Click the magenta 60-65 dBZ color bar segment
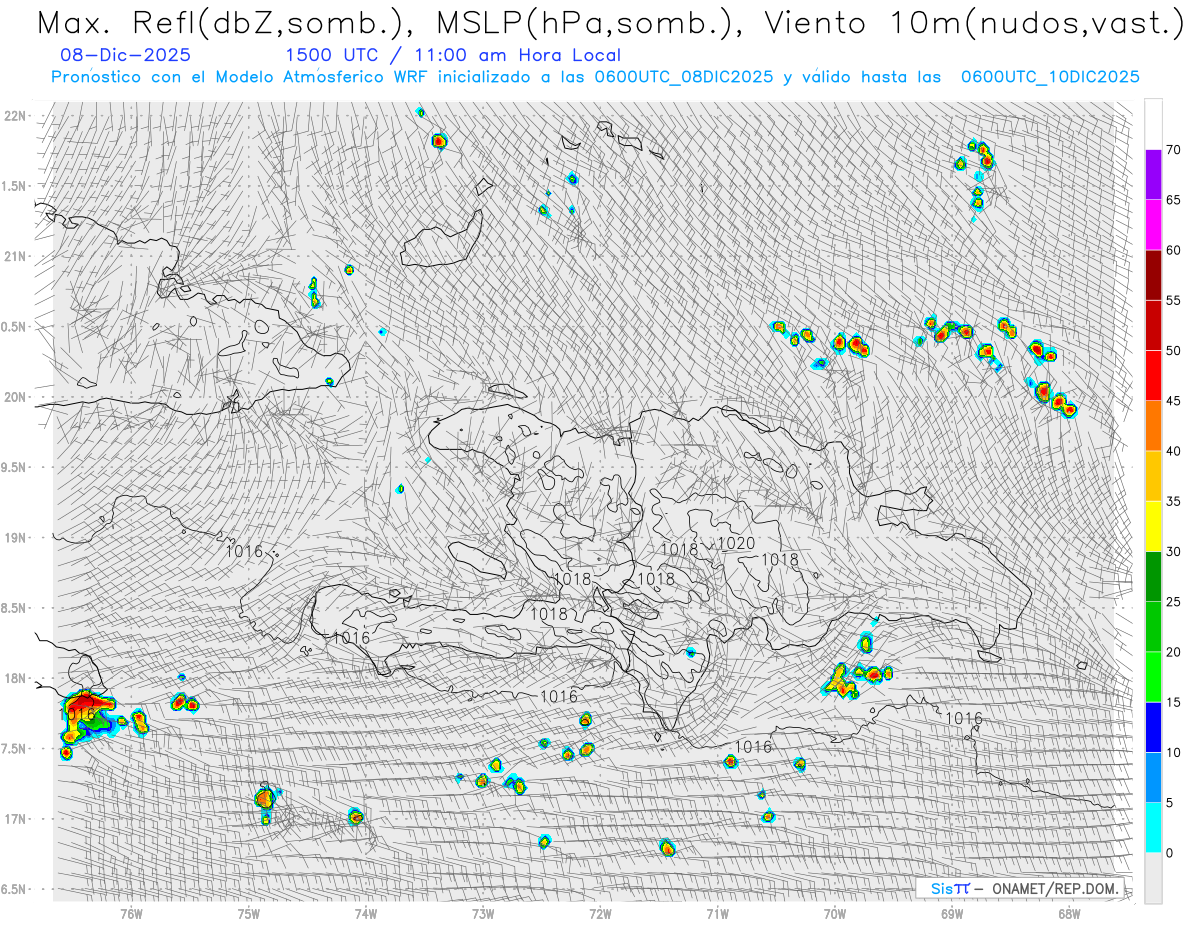The width and height of the screenshot is (1200, 927). [x=1153, y=225]
